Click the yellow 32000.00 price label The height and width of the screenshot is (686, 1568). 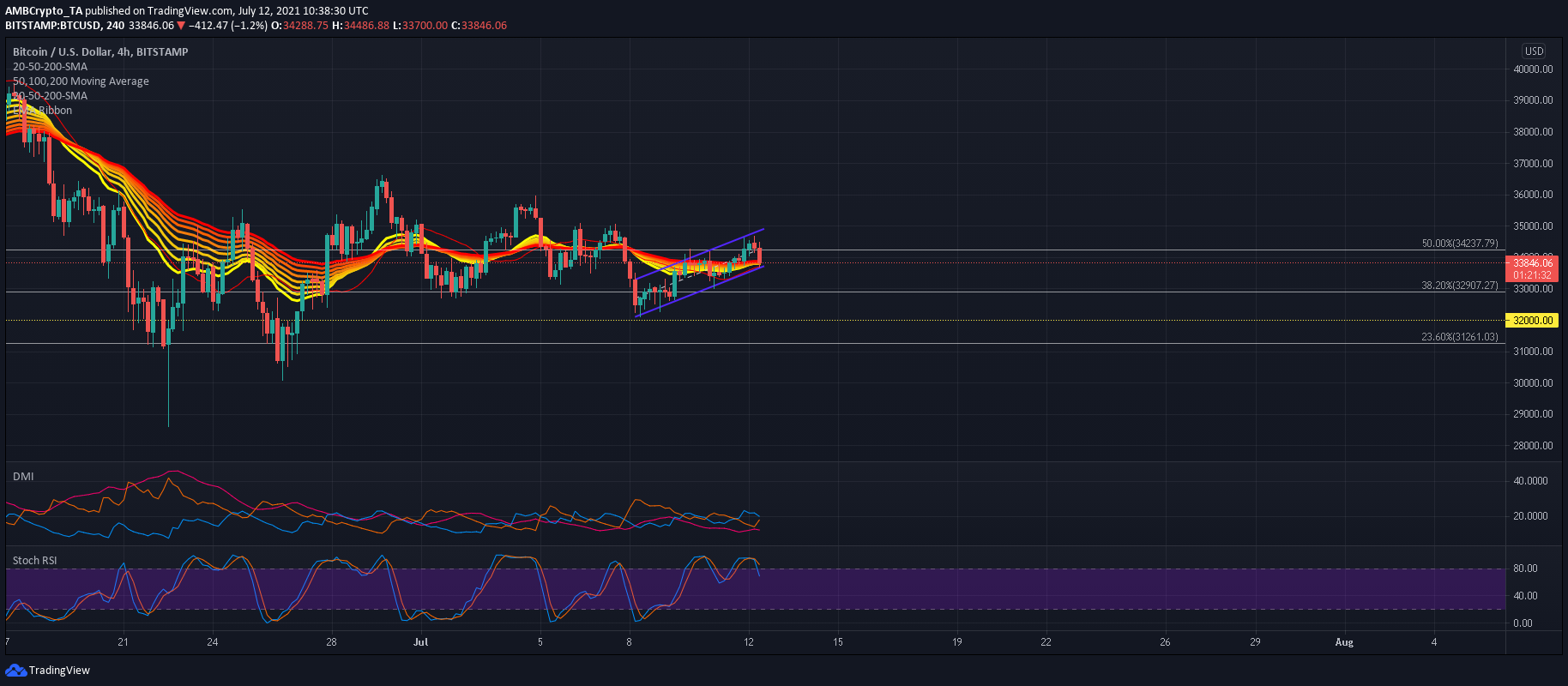point(1533,320)
